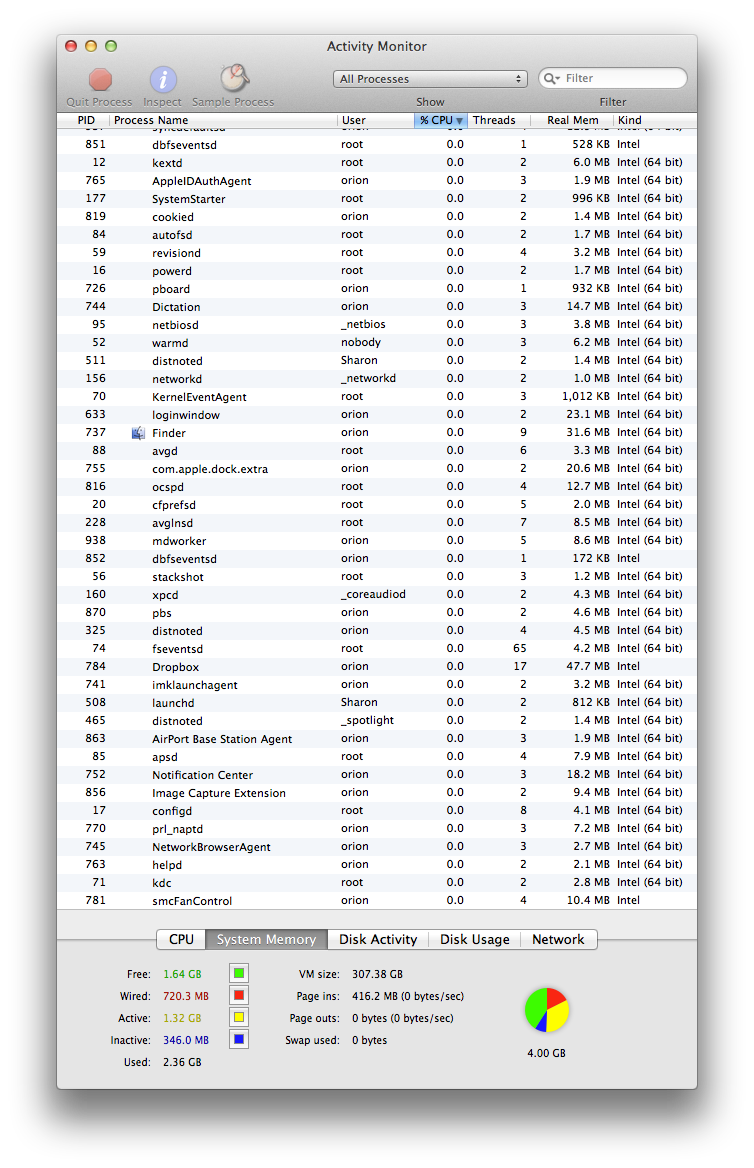Screen dimensions: 754x1168
Task: Click the Finder icon in the process list
Action: (x=138, y=433)
